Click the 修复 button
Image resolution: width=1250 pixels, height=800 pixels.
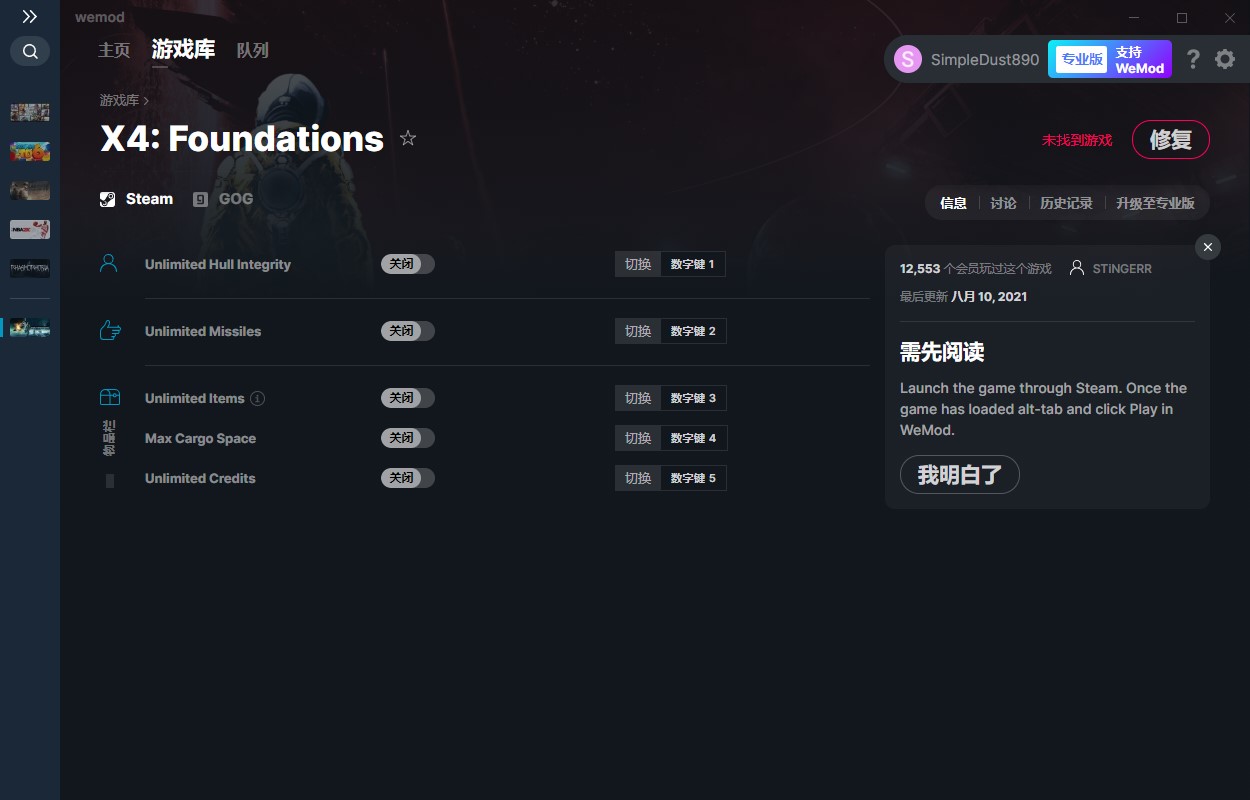pyautogui.click(x=1171, y=140)
